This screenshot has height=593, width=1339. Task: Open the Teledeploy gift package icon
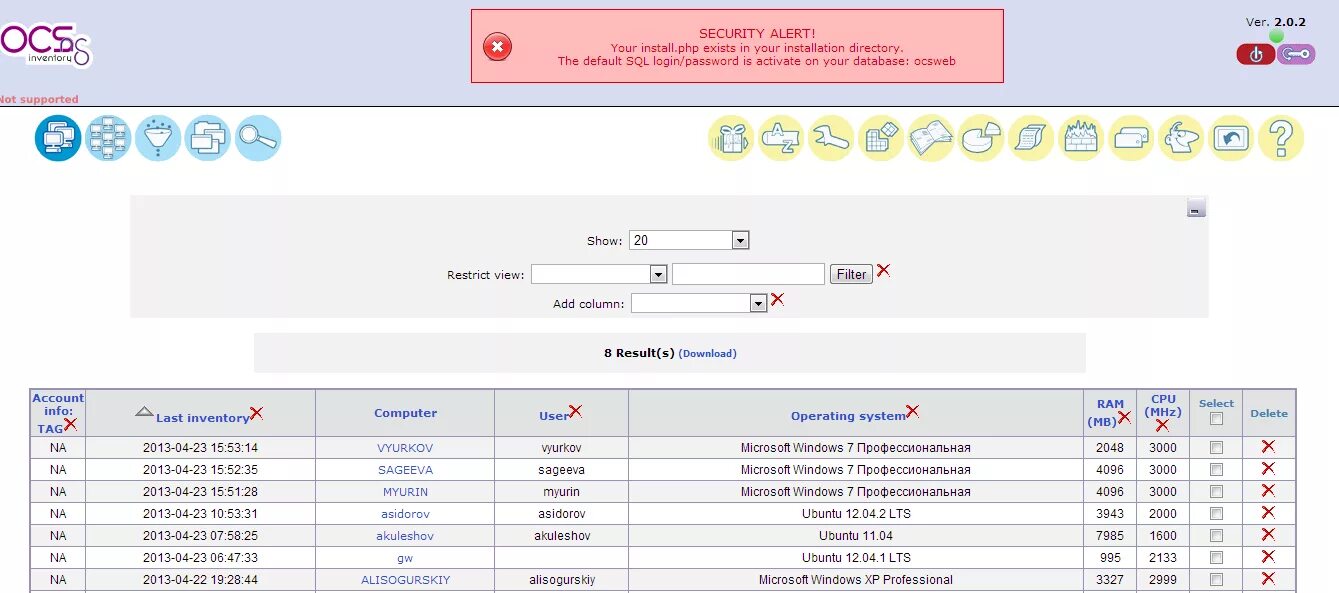coord(731,138)
